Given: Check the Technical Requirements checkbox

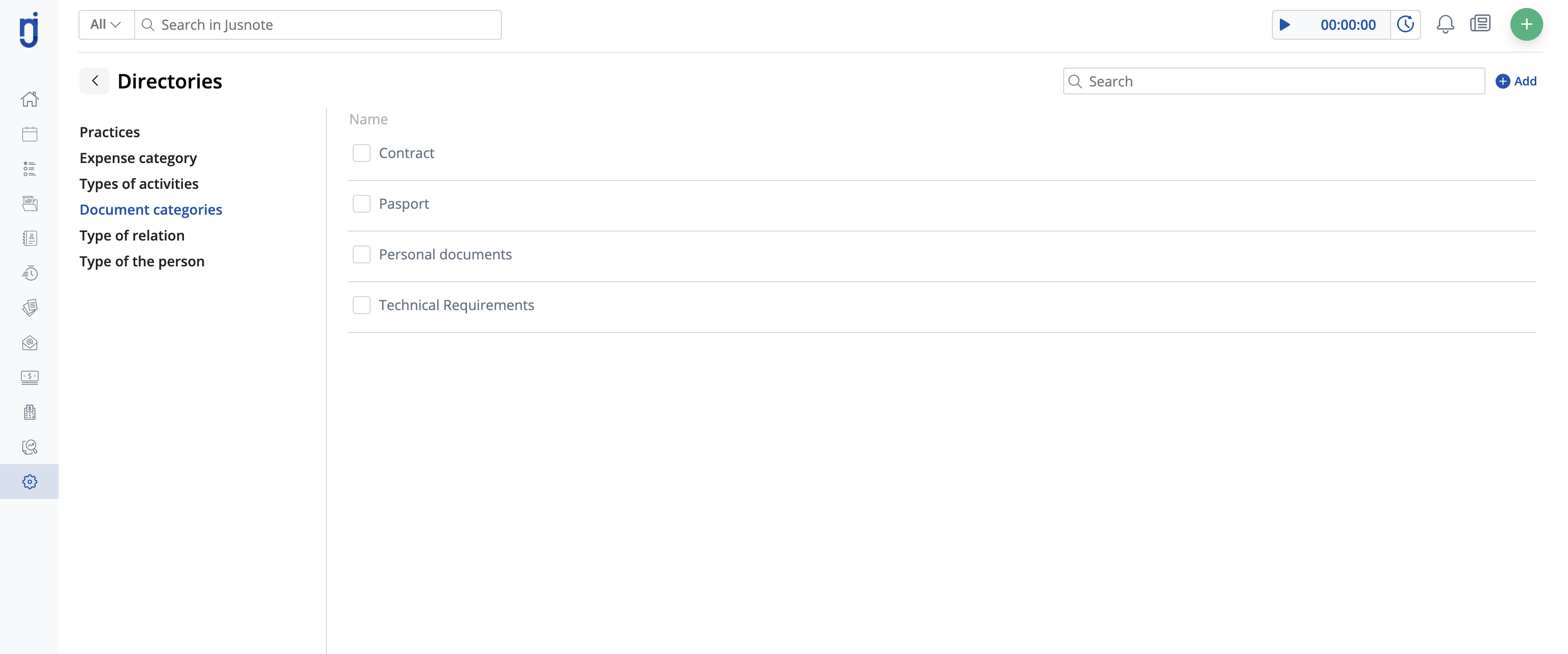Looking at the screenshot, I should pyautogui.click(x=362, y=305).
